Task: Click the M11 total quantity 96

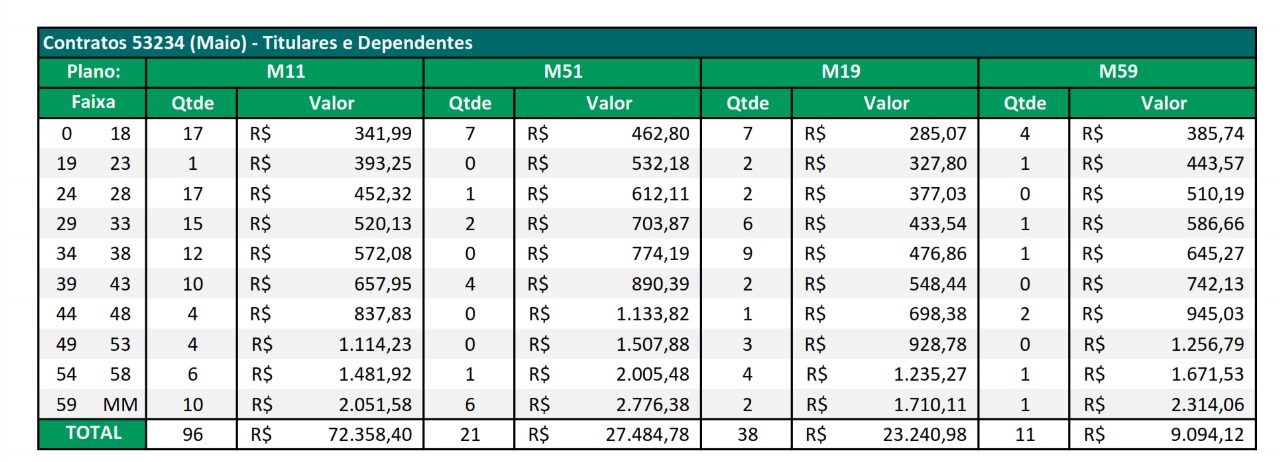Action: (193, 435)
